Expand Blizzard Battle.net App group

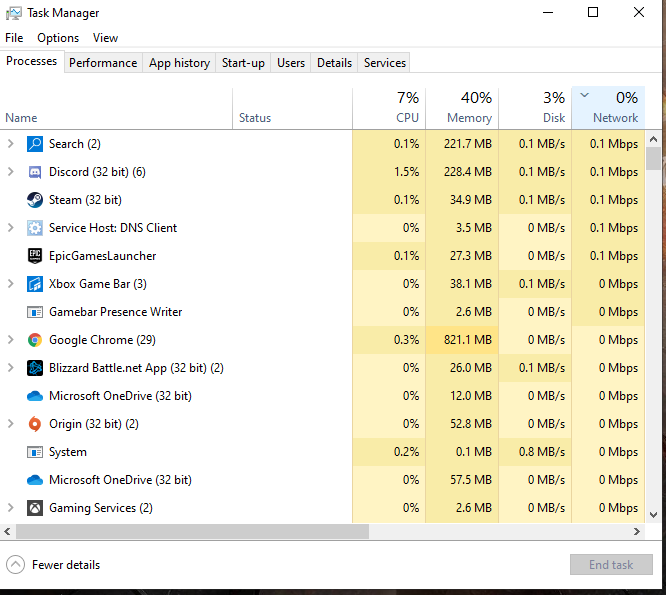click(11, 368)
